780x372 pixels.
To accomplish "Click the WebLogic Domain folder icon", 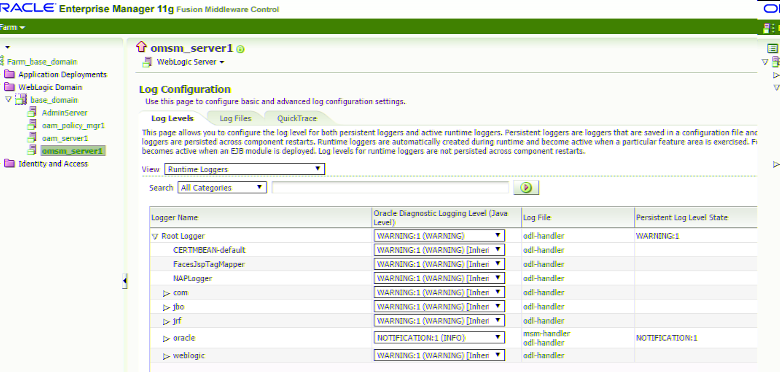I will pos(9,87).
